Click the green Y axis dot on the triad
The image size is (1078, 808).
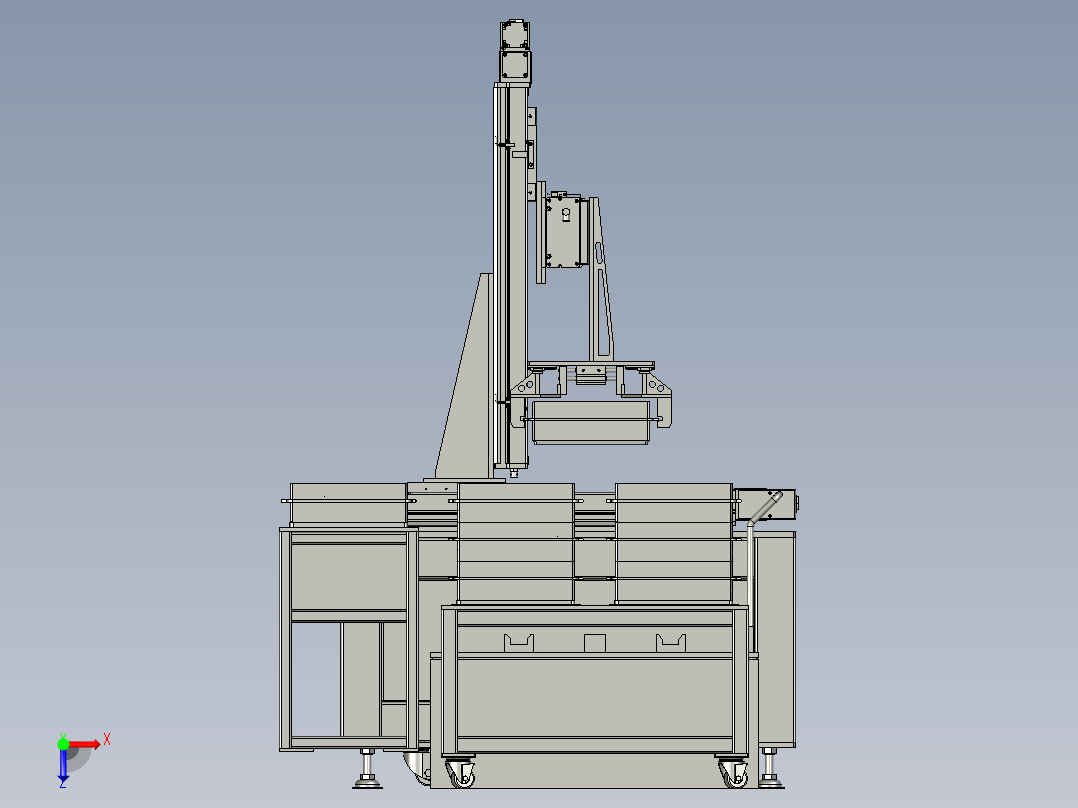click(63, 744)
